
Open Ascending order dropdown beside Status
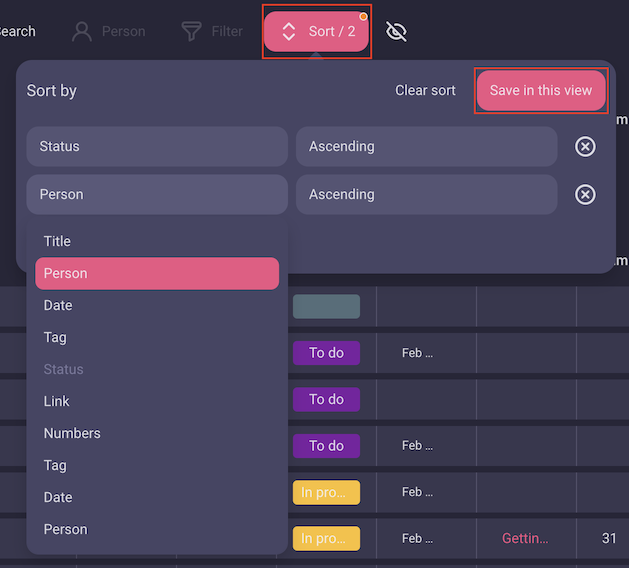pos(426,146)
